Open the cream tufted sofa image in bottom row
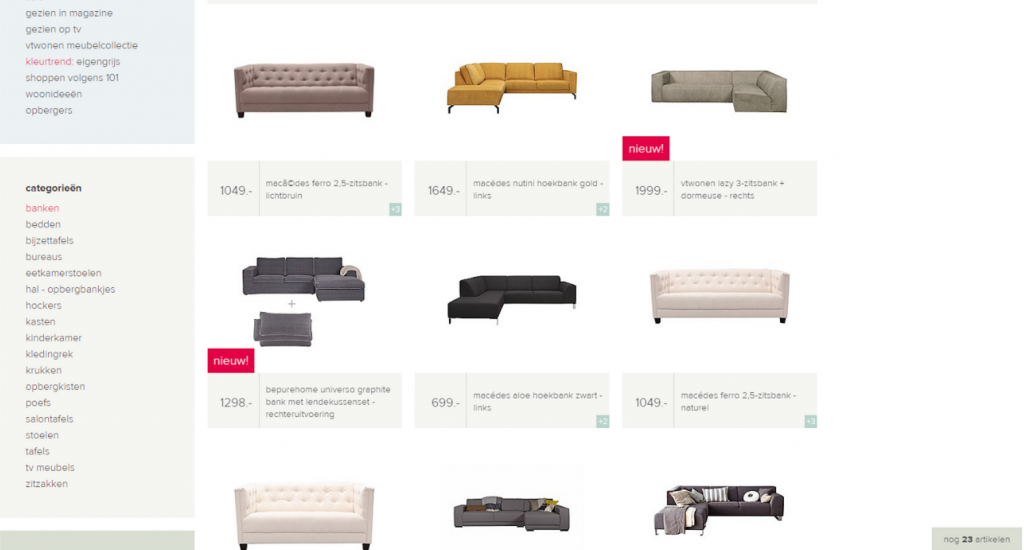This screenshot has width=1024, height=550. click(x=304, y=516)
